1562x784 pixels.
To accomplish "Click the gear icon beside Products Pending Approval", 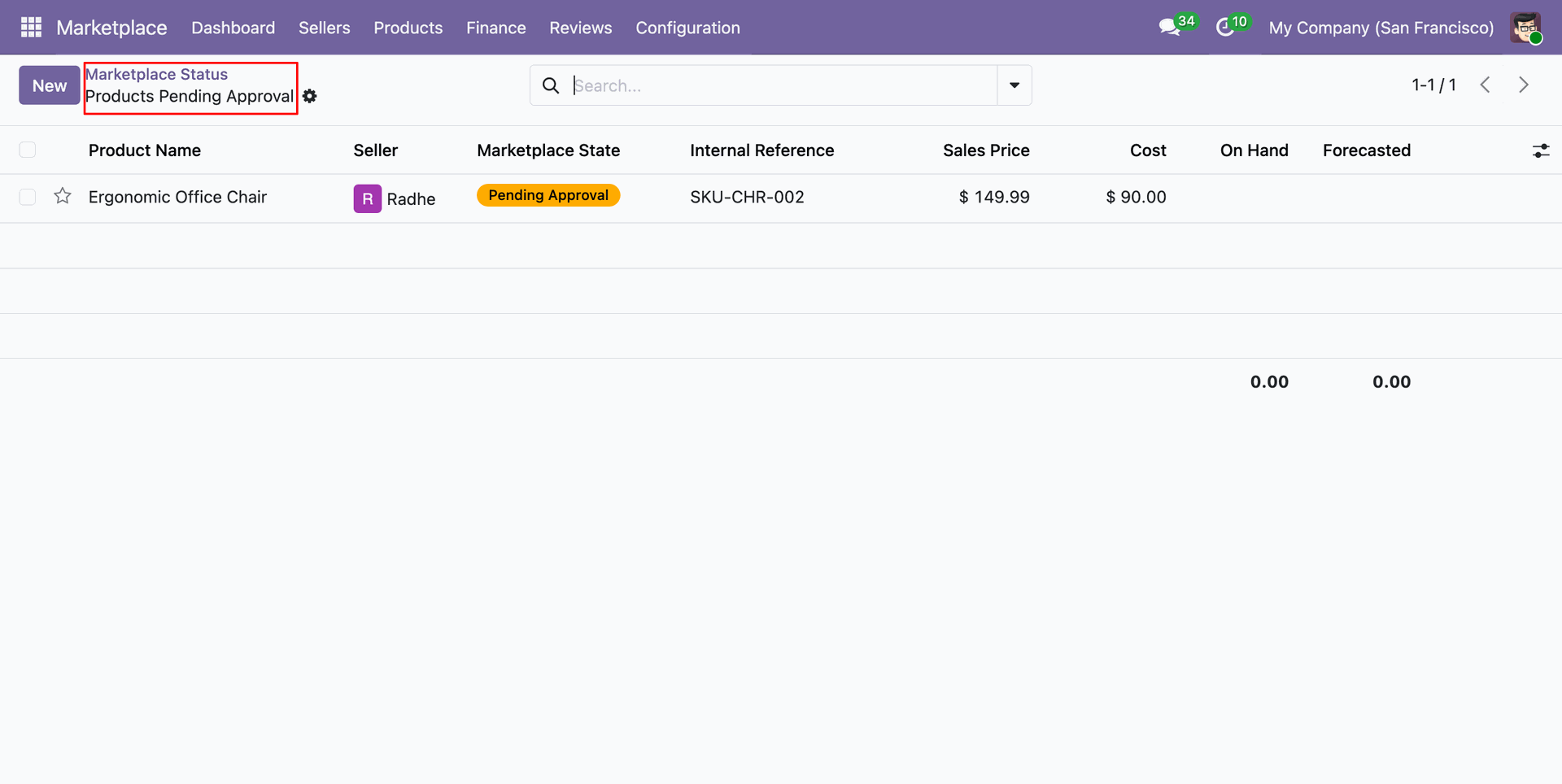I will coord(310,96).
